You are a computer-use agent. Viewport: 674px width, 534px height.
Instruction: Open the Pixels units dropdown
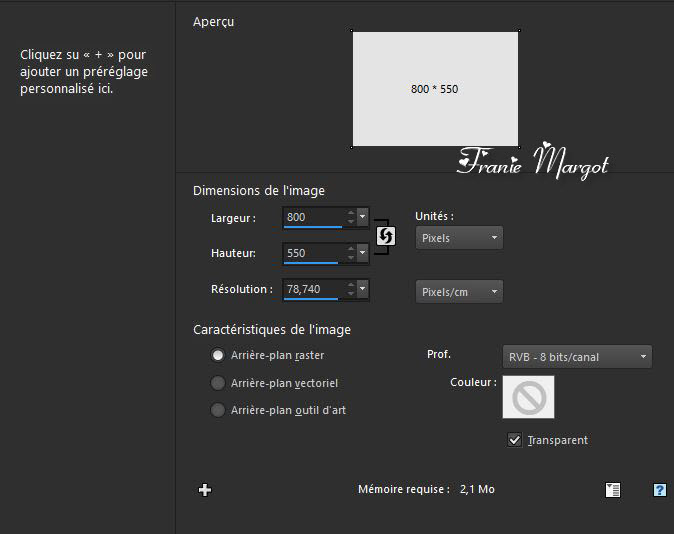(459, 238)
